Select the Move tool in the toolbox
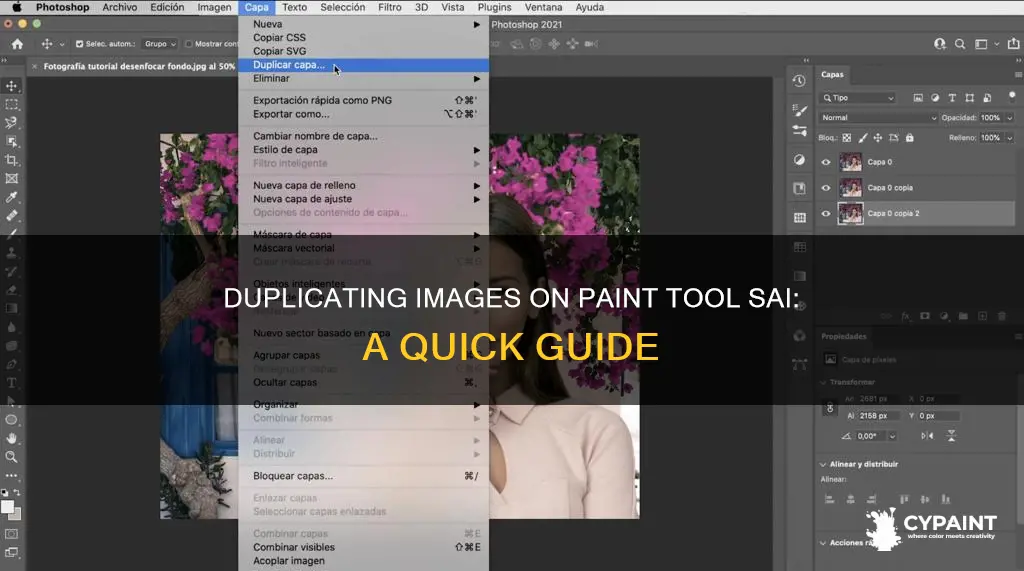Viewport: 1024px width, 571px height. tap(12, 86)
